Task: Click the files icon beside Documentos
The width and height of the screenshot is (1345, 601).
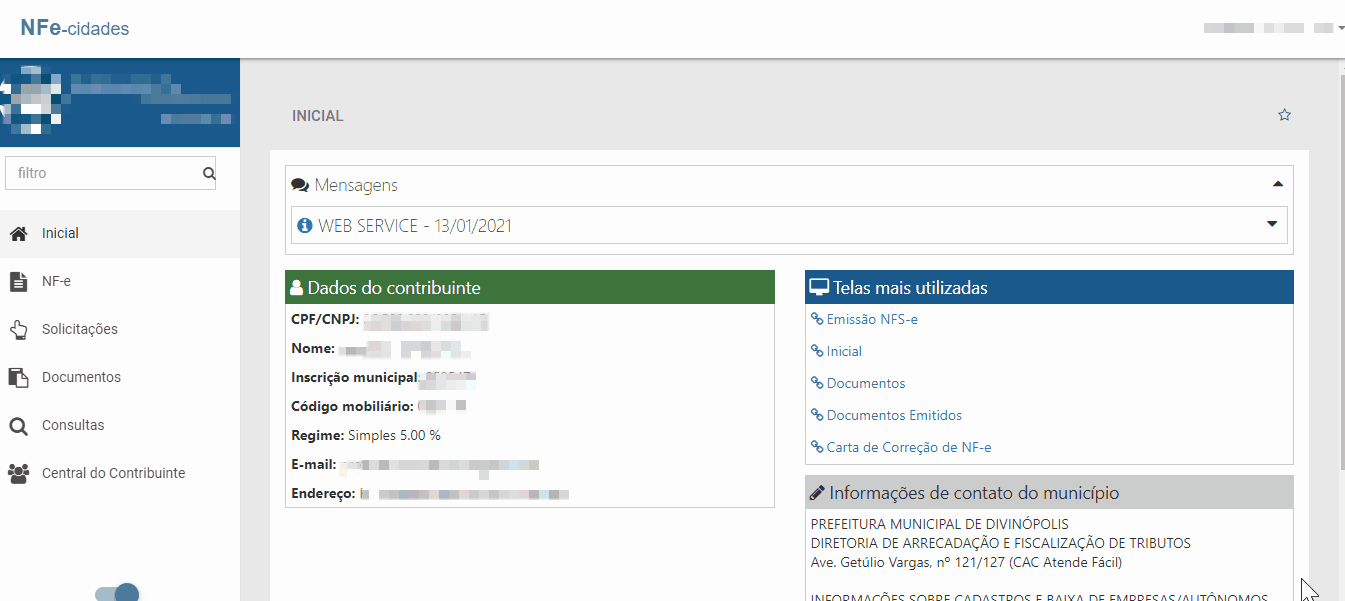Action: (x=18, y=377)
